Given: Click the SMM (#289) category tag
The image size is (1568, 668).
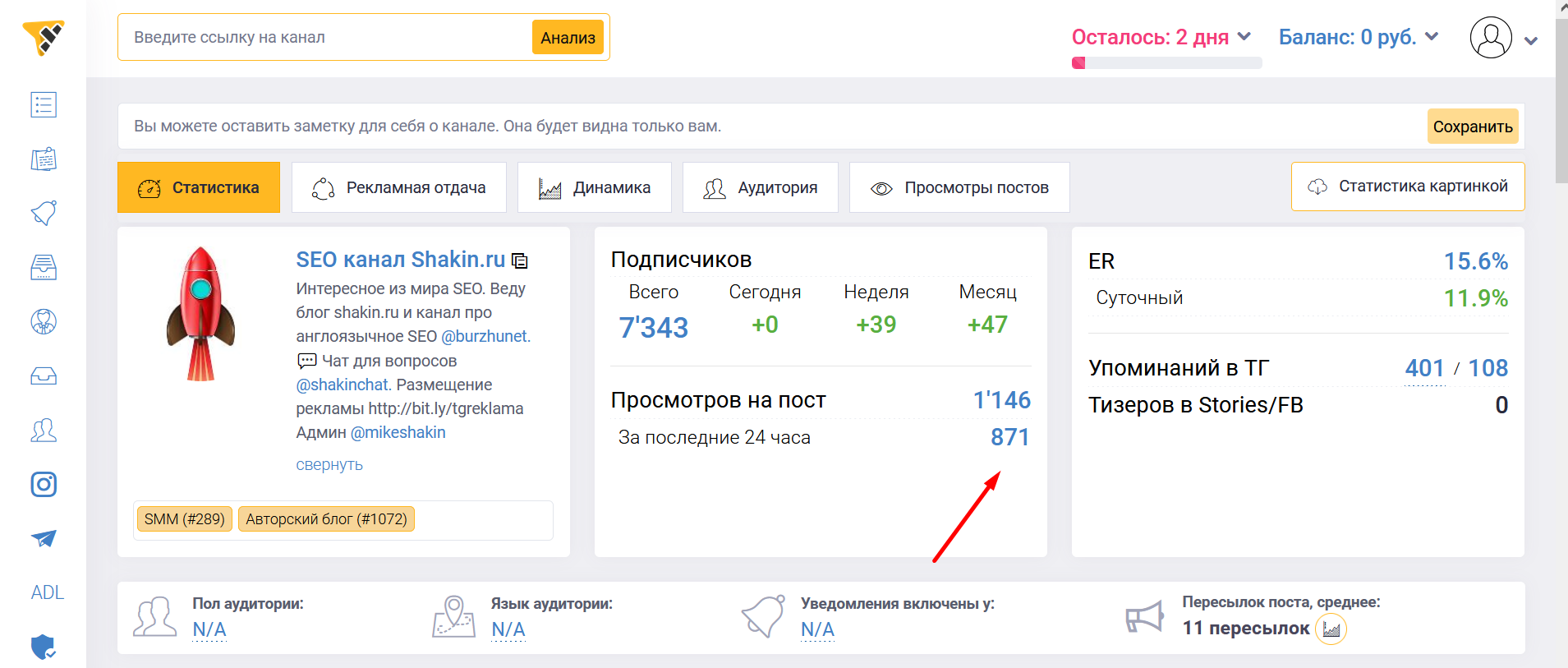Looking at the screenshot, I should point(185,519).
